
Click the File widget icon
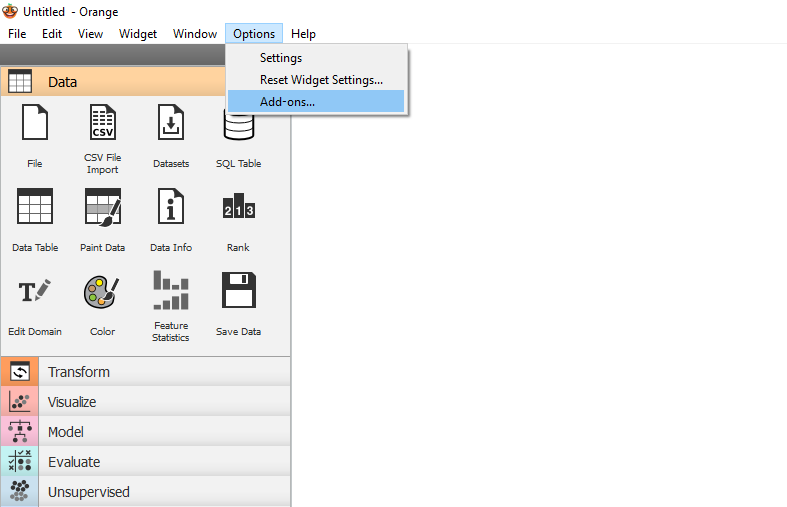(x=35, y=123)
